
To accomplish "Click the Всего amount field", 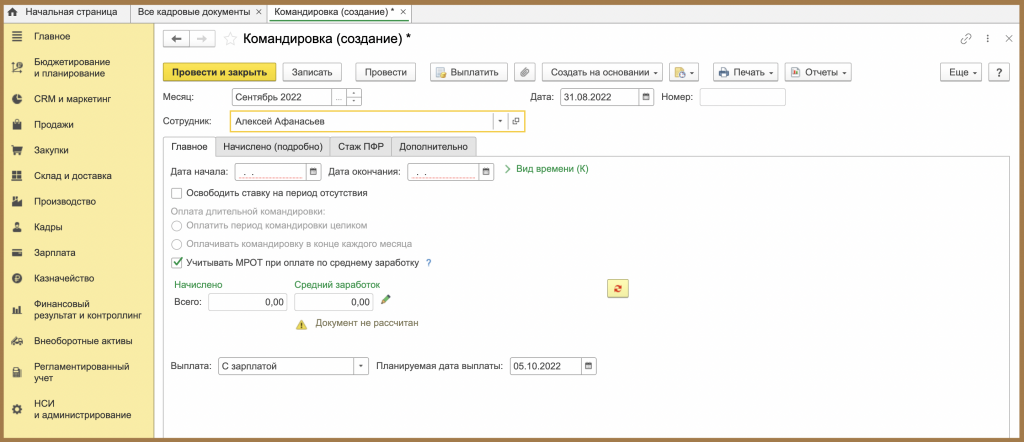I will (248, 302).
